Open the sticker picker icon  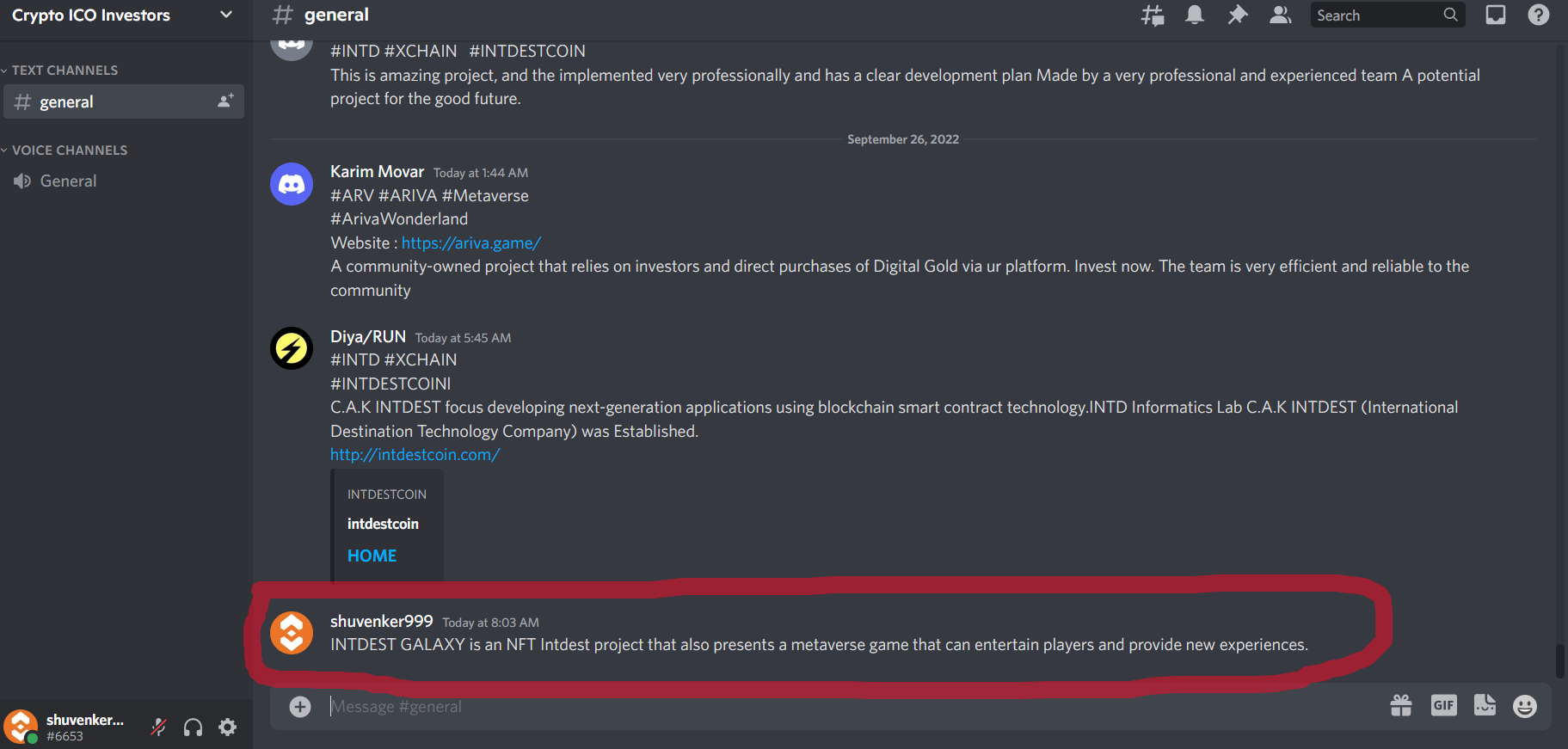point(1485,706)
